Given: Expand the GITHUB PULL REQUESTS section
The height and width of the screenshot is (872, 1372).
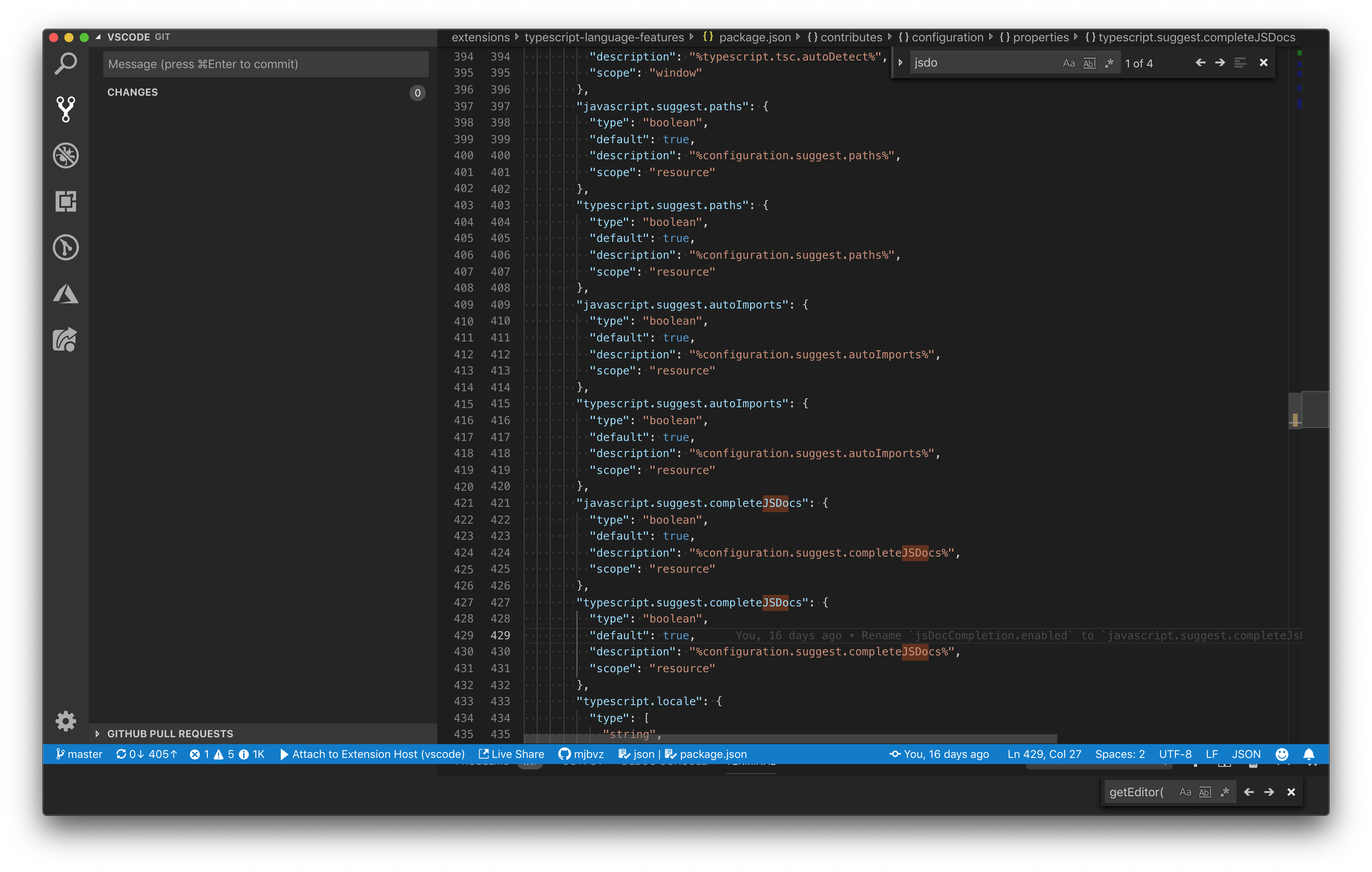Looking at the screenshot, I should coord(170,733).
